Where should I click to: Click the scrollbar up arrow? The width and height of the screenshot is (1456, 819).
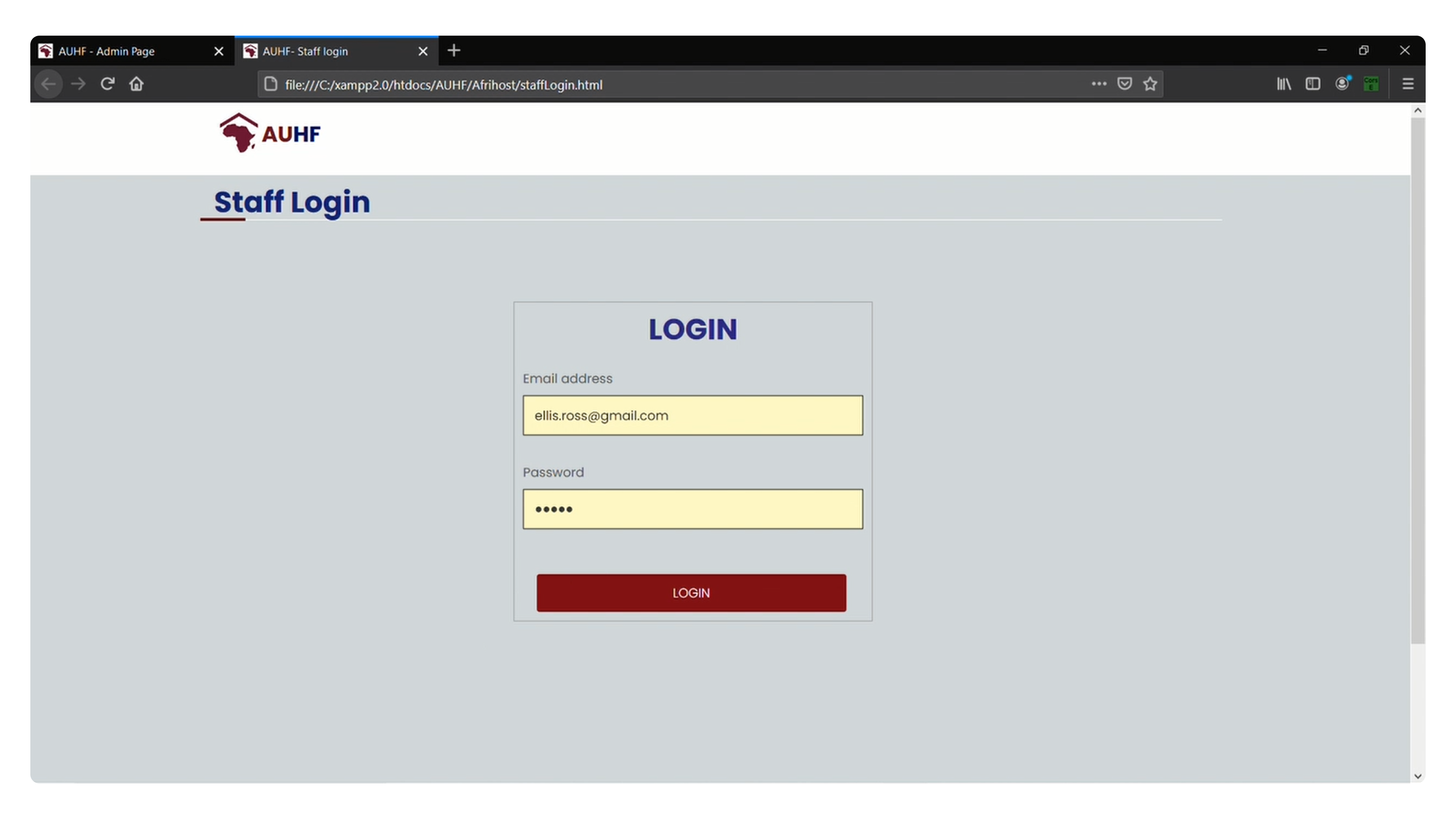[x=1417, y=111]
